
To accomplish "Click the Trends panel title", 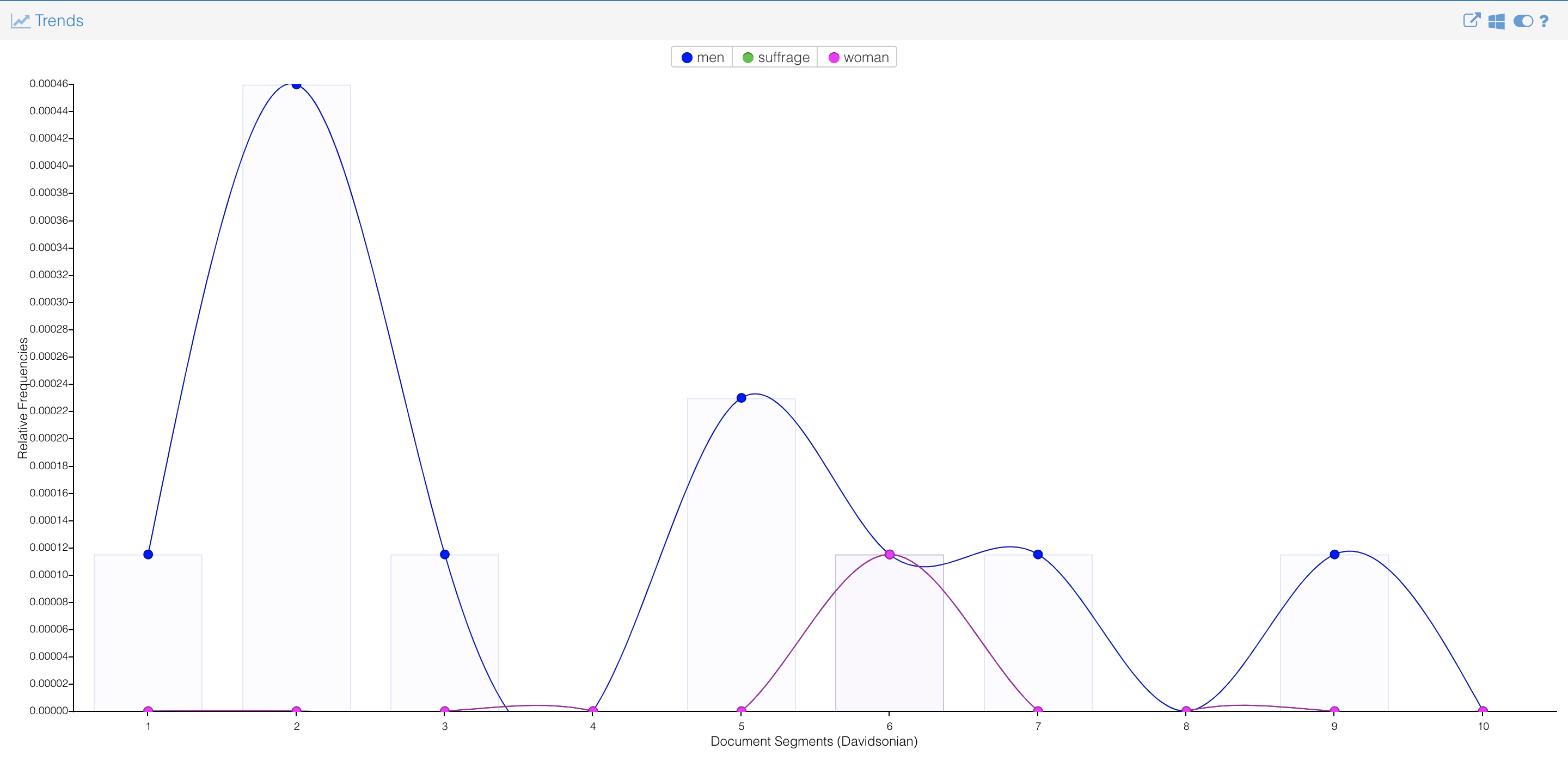I will click(58, 21).
